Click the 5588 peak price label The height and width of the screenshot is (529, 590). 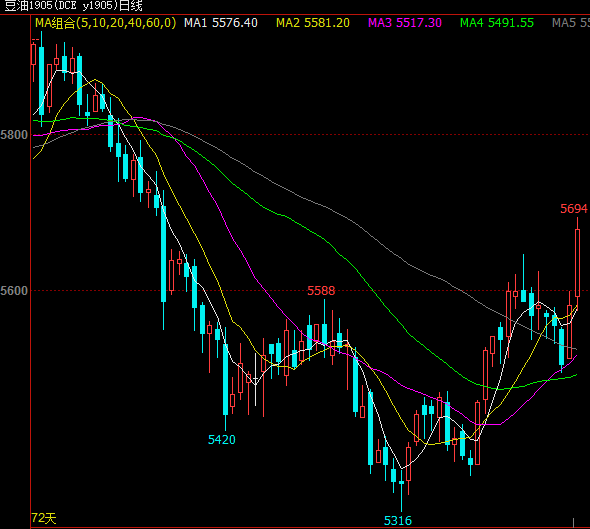pos(321,290)
